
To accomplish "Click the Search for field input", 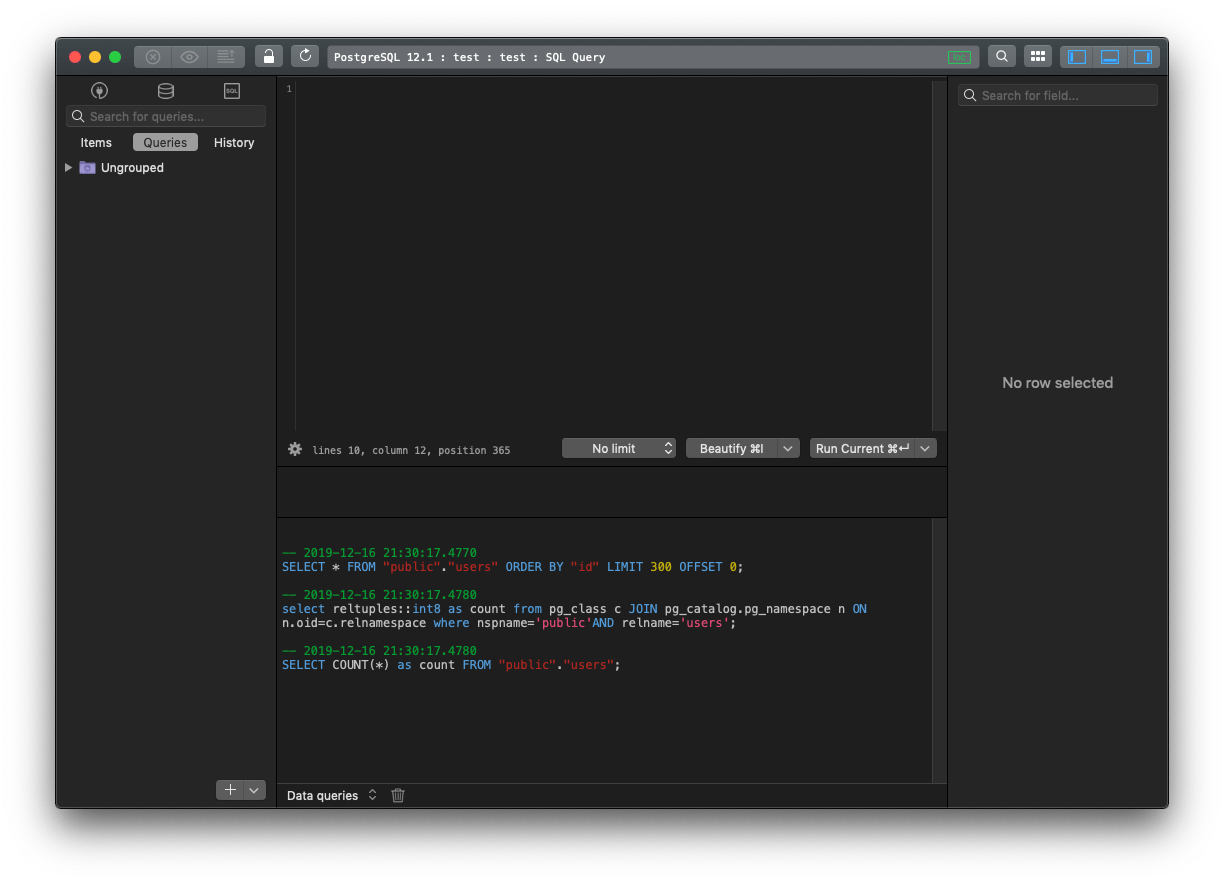I will [1058, 96].
